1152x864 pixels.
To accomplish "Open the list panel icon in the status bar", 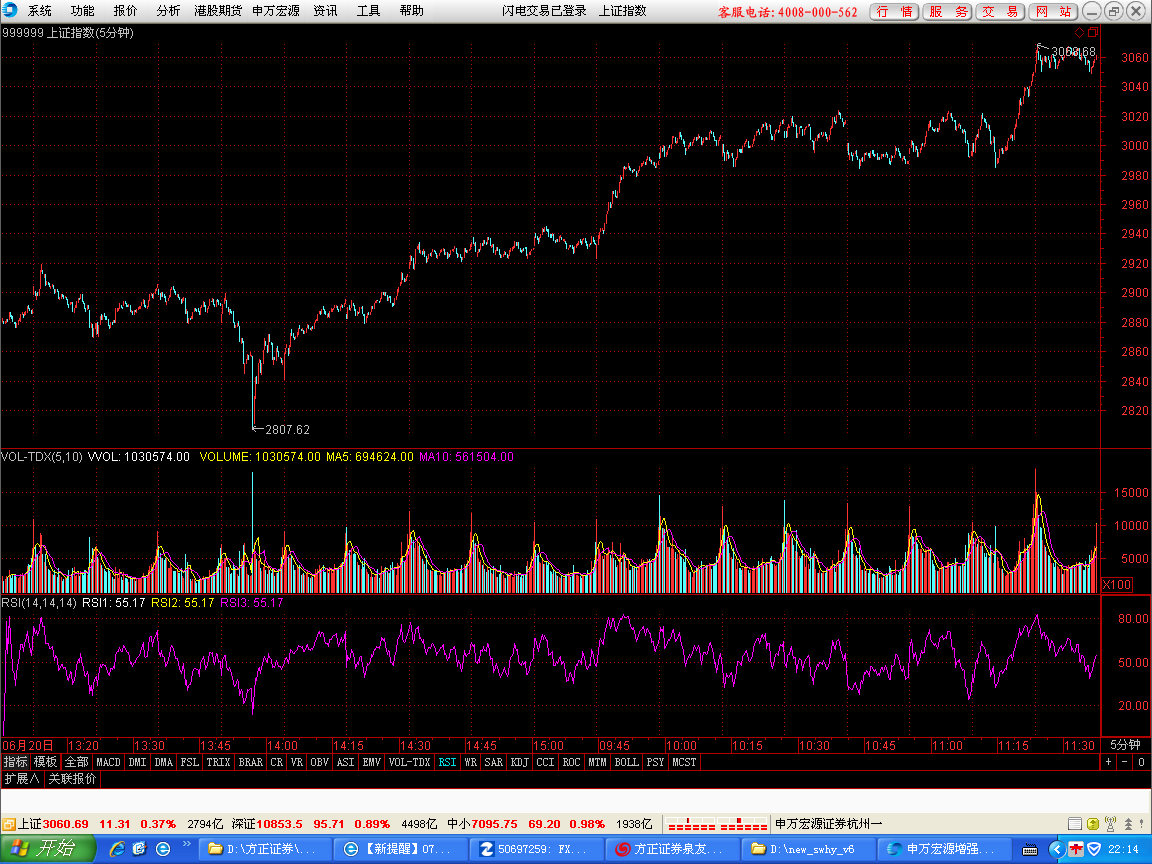I will (1075, 824).
